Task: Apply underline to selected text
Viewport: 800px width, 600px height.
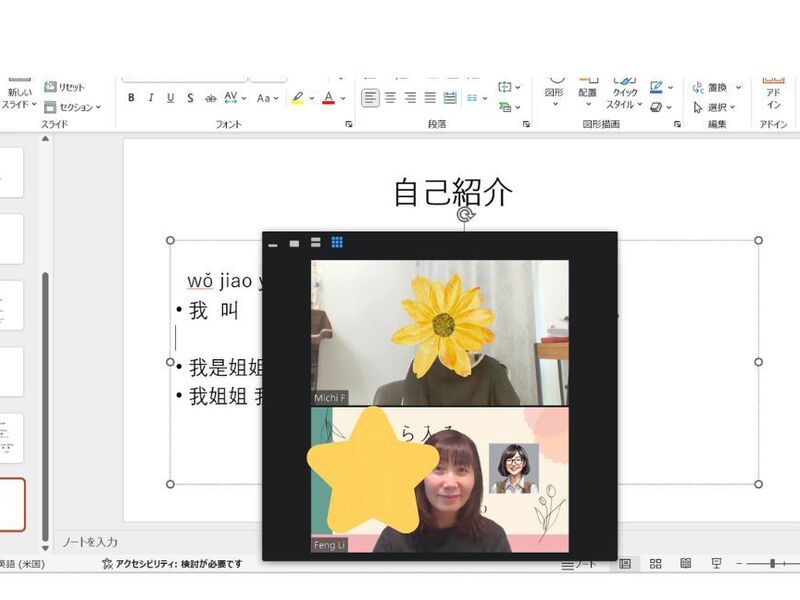Action: click(171, 98)
